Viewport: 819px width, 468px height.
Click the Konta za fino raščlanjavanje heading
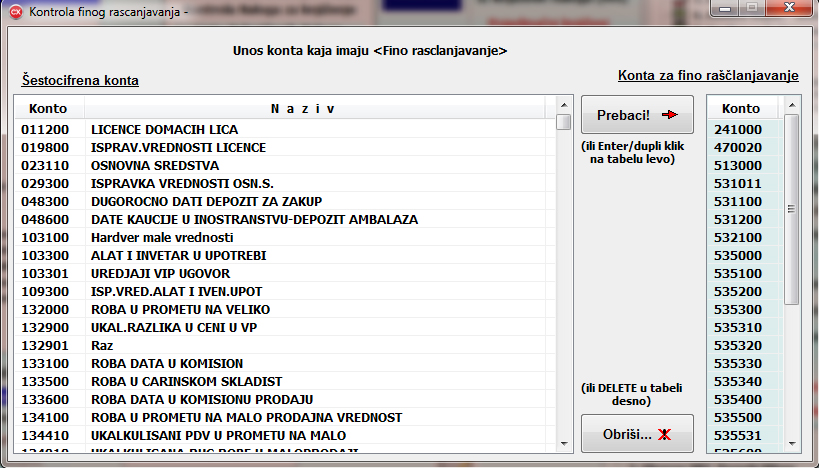tap(708, 75)
